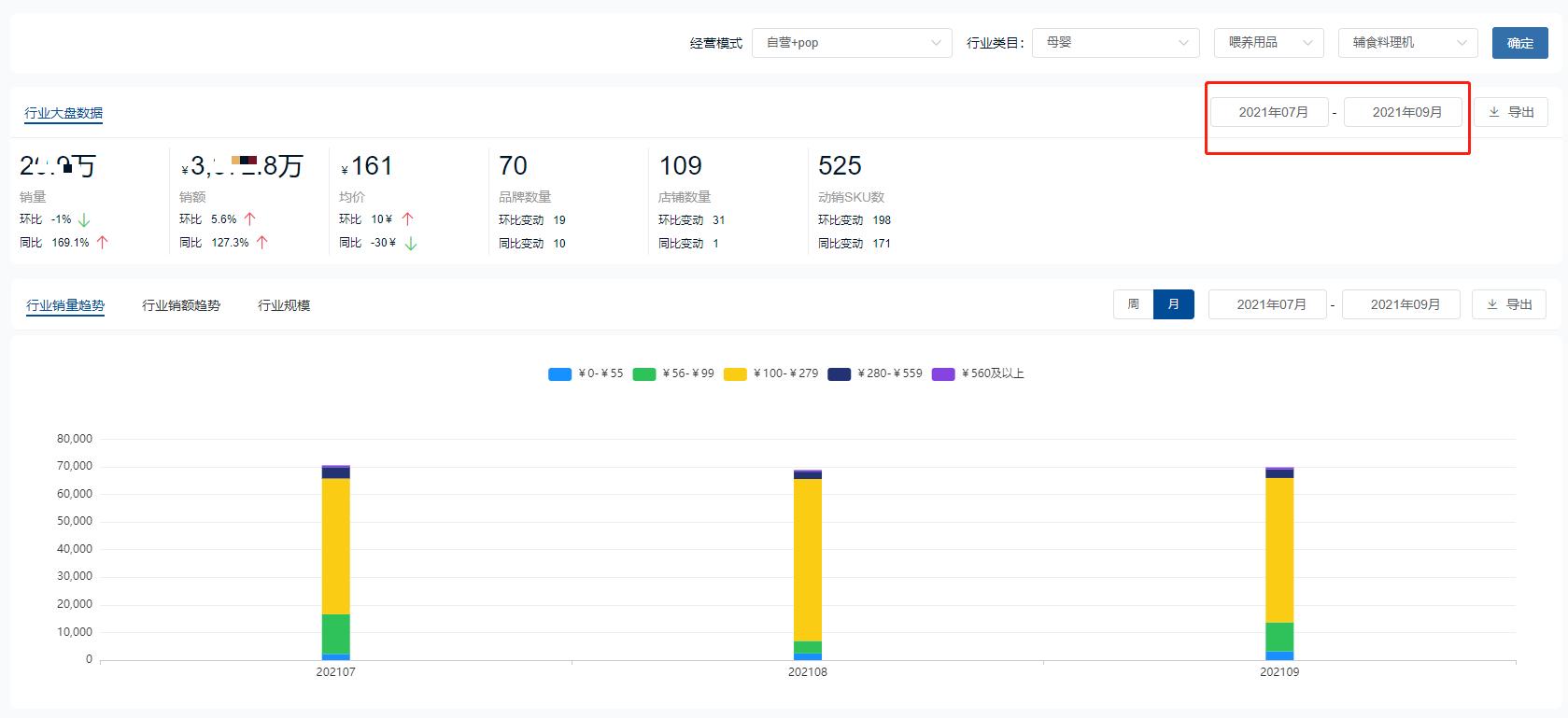Click download icon in chart 导出 button
The image size is (1568, 718).
(x=1492, y=304)
